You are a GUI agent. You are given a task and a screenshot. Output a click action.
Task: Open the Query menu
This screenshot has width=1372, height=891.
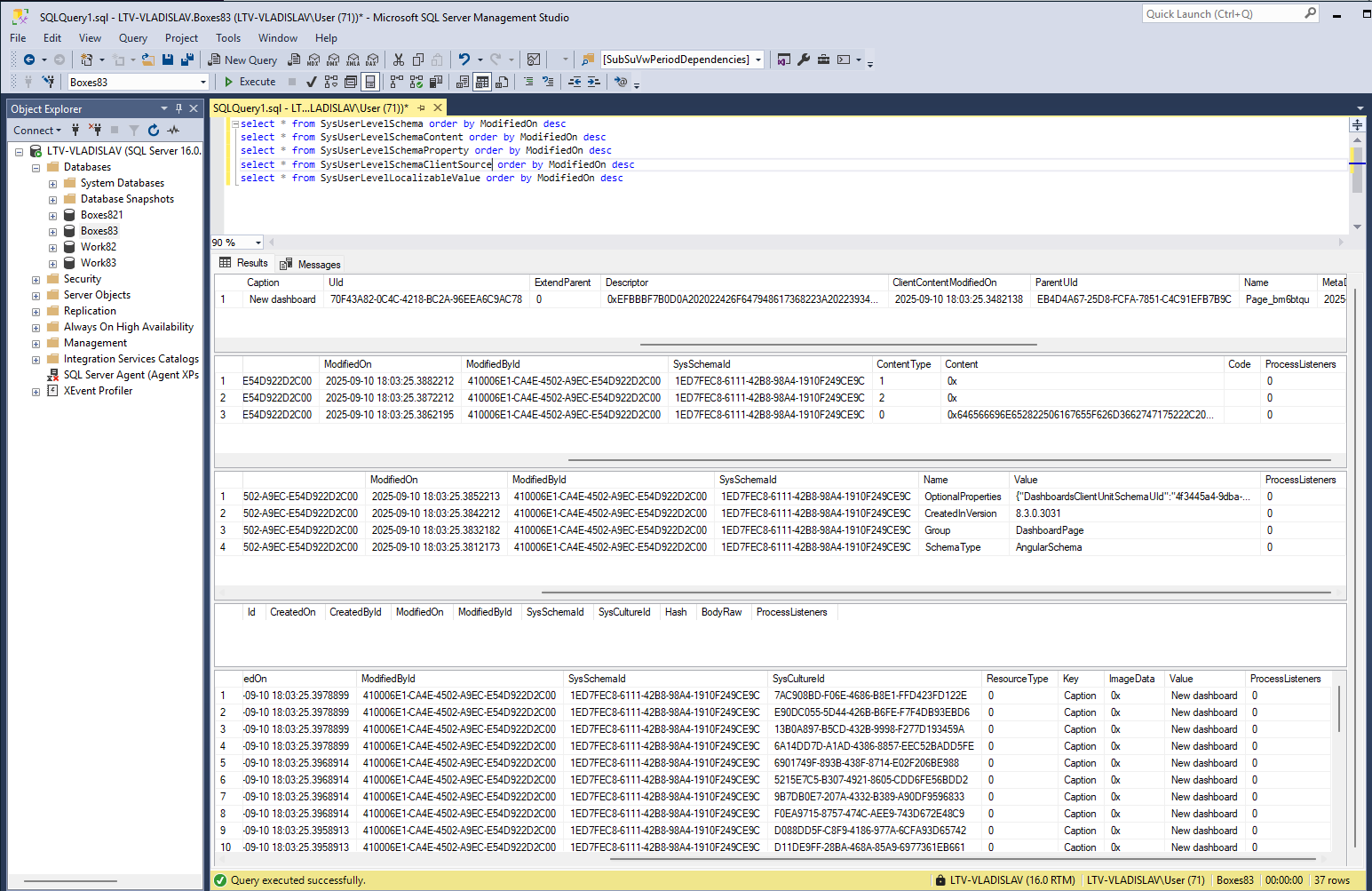coord(132,38)
